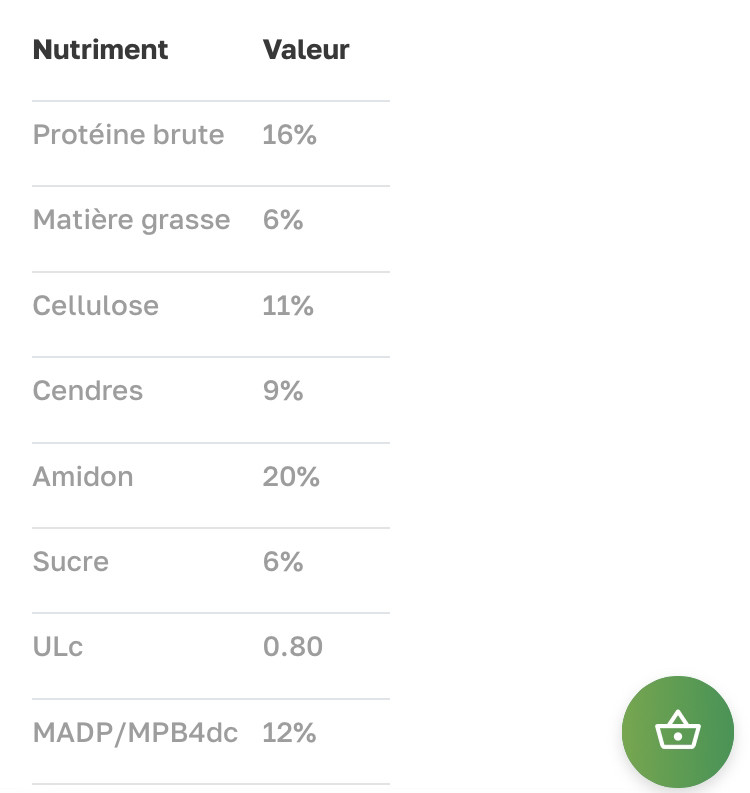Screen dimensions: 750x793
Task: Select the MADP/MPB4dc row label
Action: [135, 733]
